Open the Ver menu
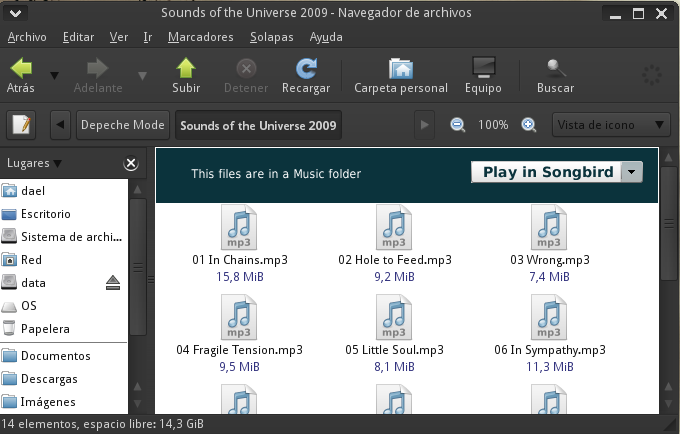 tap(118, 37)
